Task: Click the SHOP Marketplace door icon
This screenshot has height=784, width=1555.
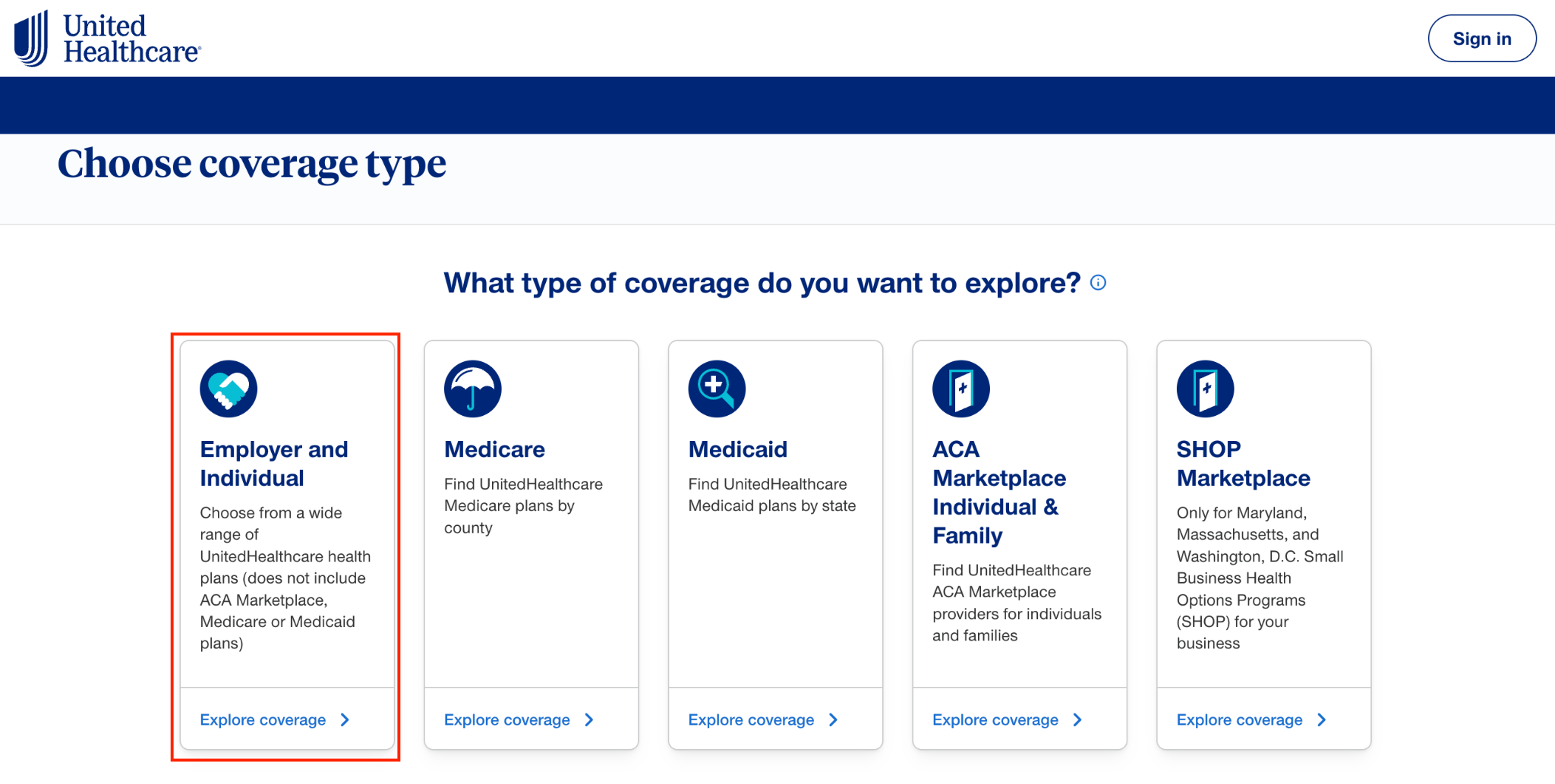Action: [1206, 389]
